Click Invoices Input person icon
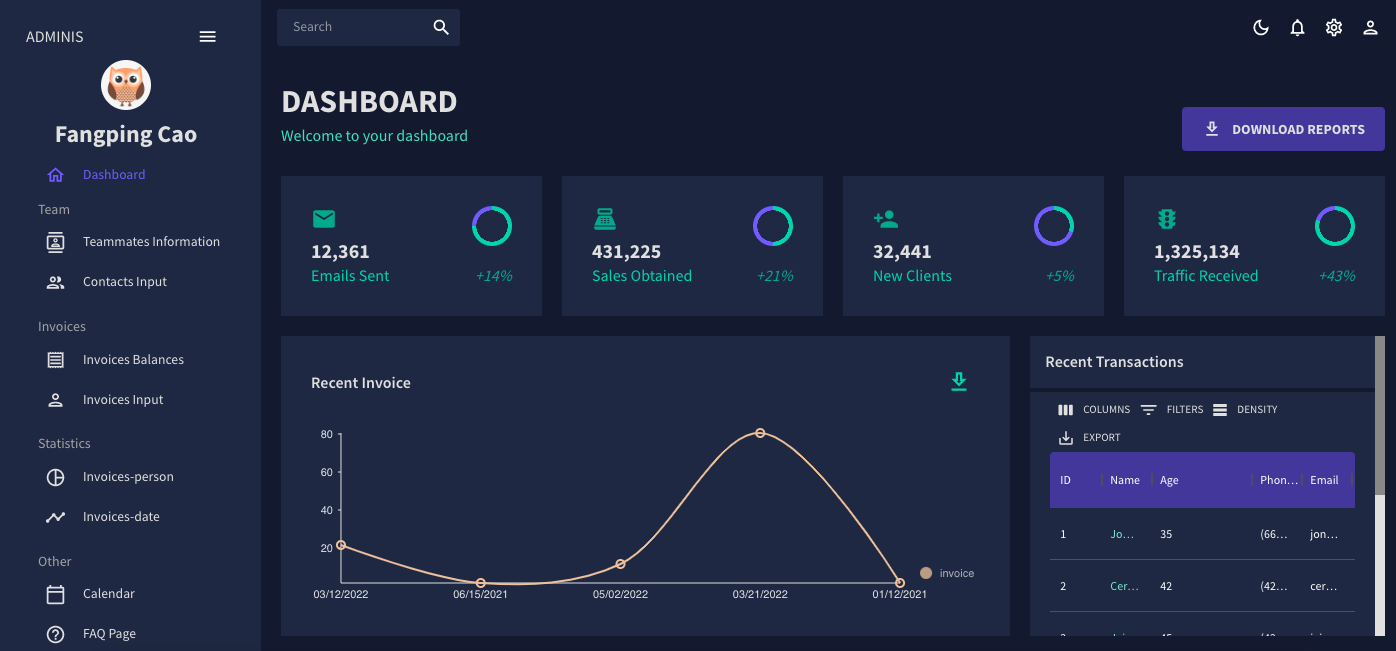The image size is (1396, 651). [56, 400]
